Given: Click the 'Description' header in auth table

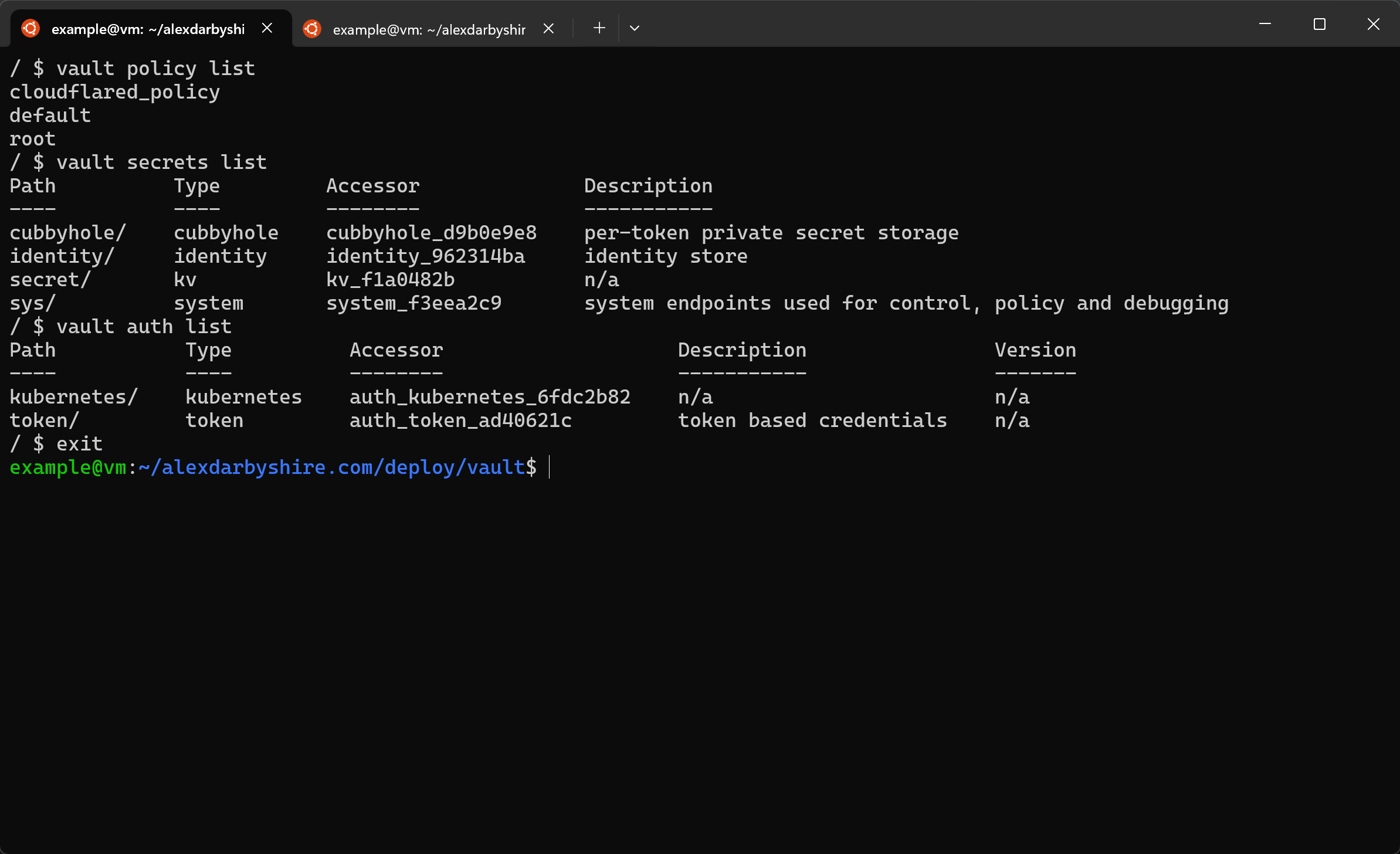Looking at the screenshot, I should click(x=743, y=350).
